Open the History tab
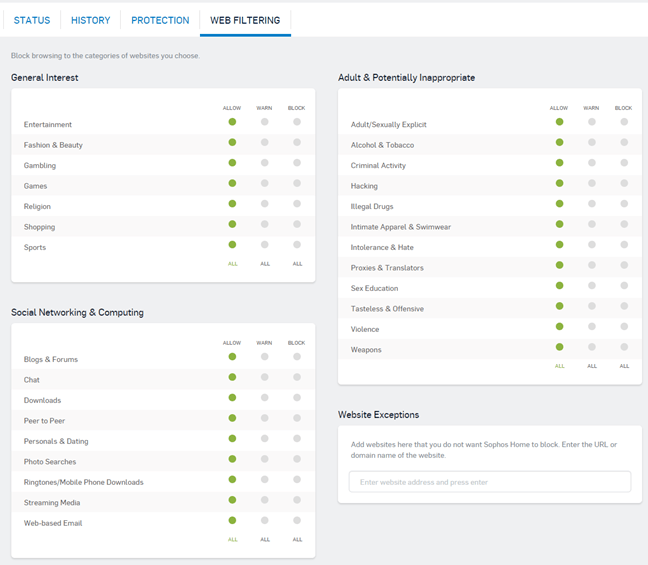This screenshot has height=565, width=648. point(91,20)
